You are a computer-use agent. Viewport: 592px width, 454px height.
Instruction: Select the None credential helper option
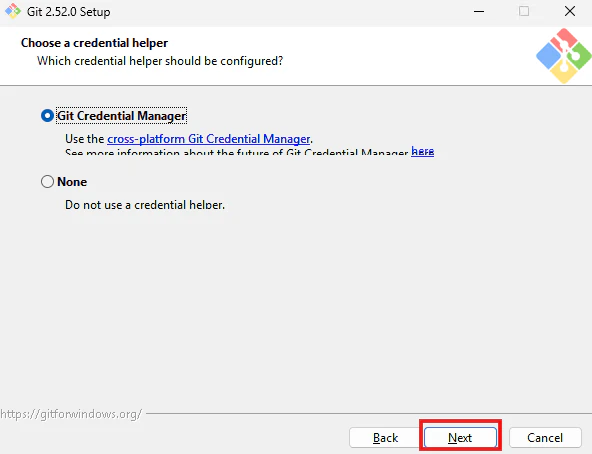point(64,182)
